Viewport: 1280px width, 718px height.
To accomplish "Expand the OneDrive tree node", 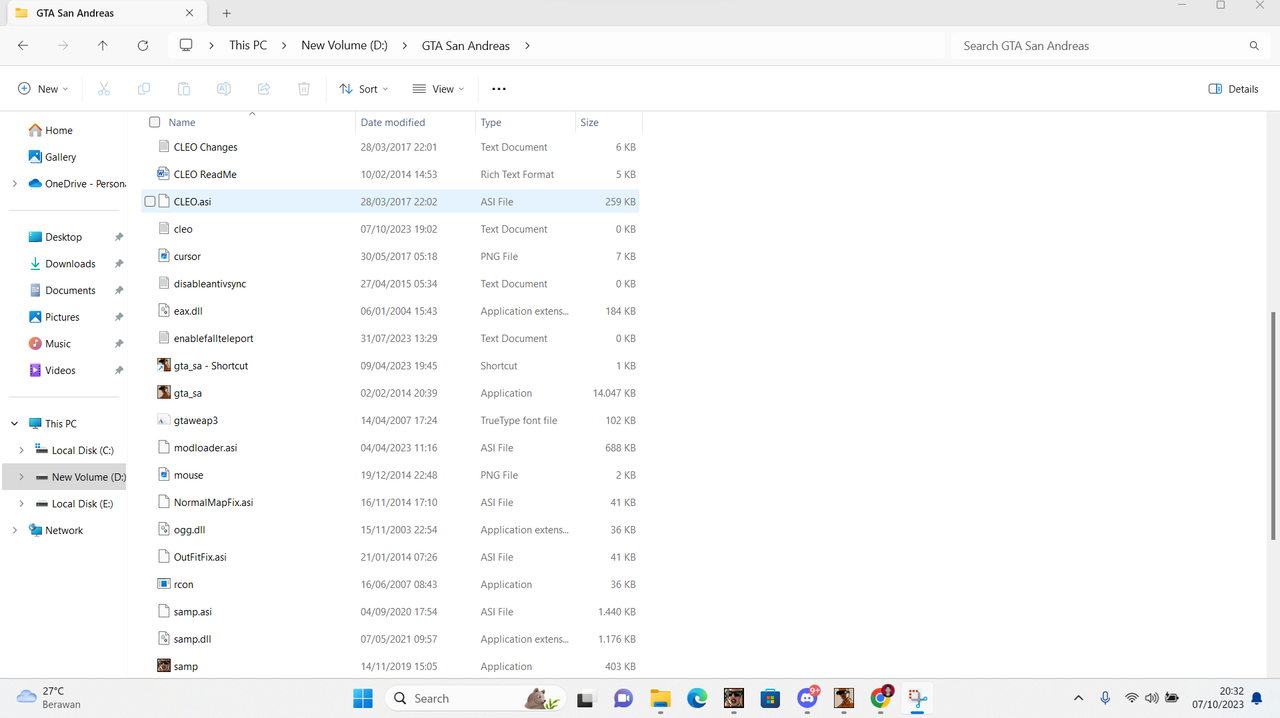I will [x=14, y=184].
